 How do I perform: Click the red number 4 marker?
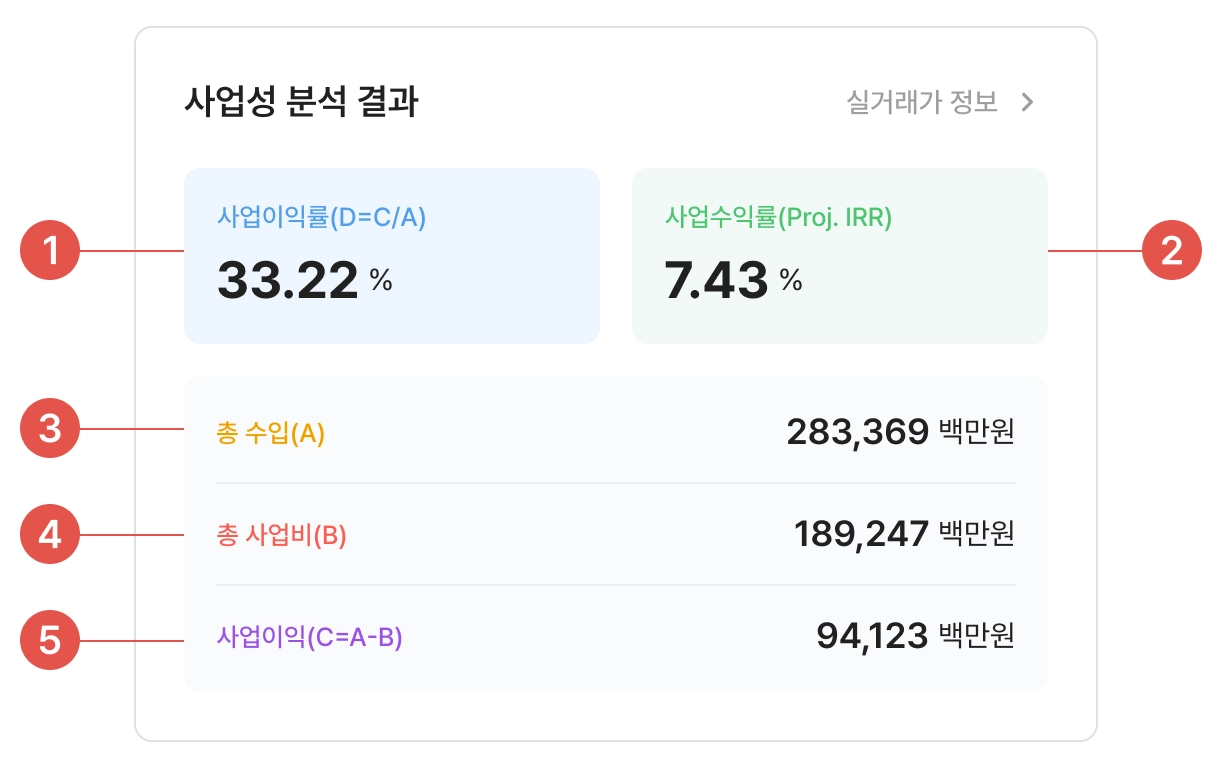[x=50, y=535]
